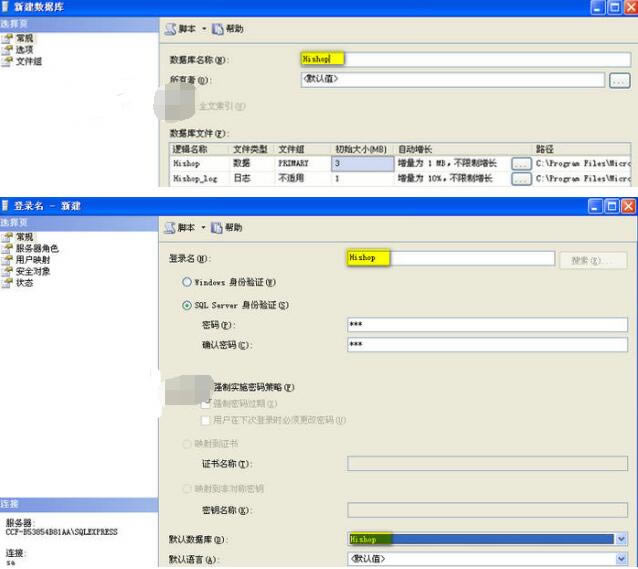Open default database dropdown showing Mishop
Viewport: 638px width, 569px height.
tap(621, 539)
